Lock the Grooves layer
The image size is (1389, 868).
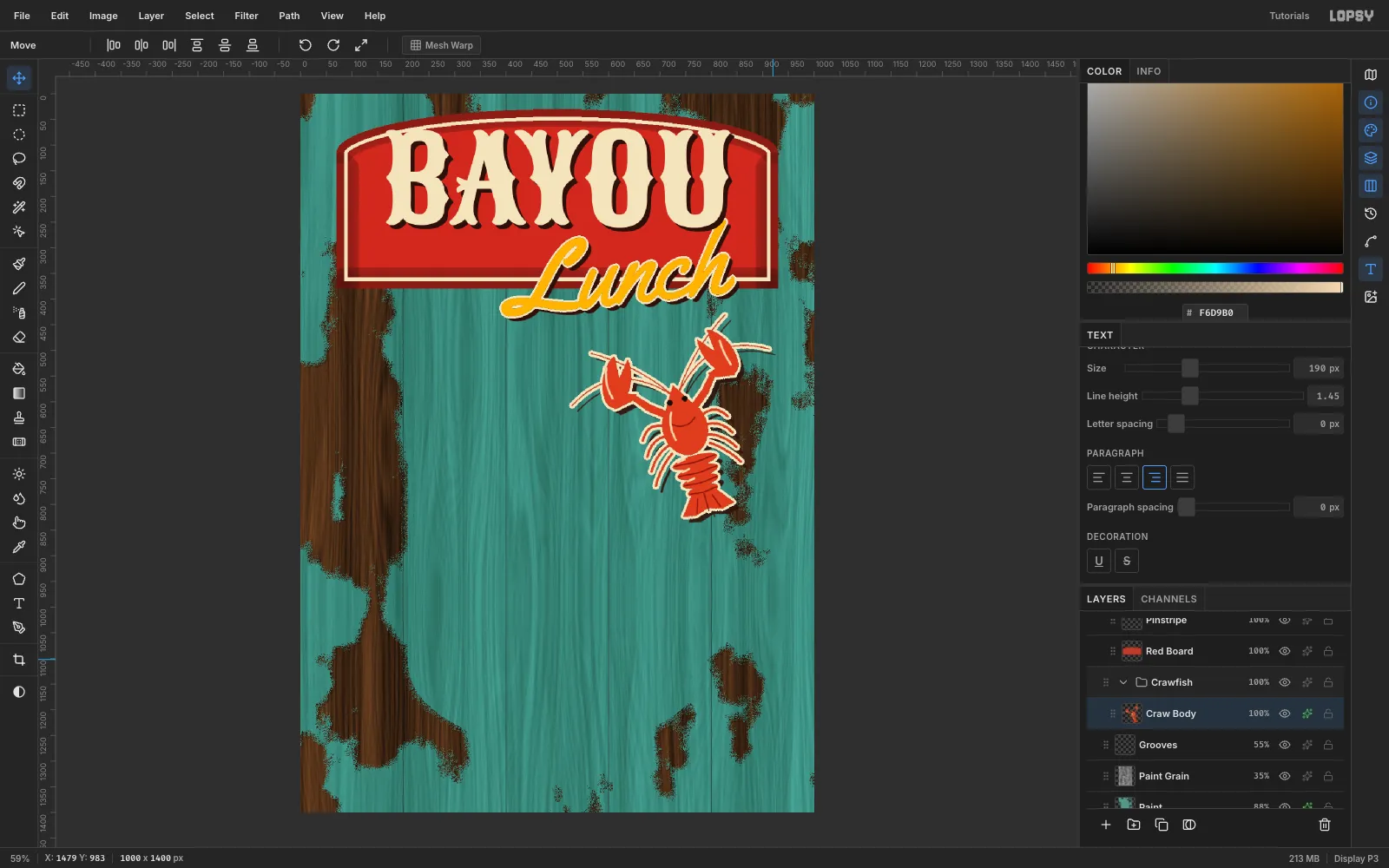point(1328,745)
